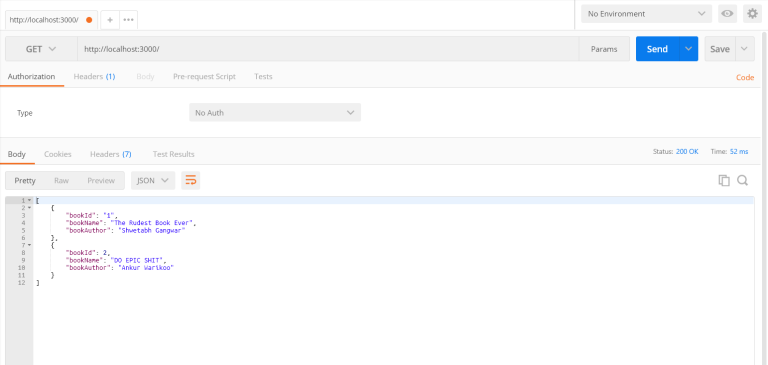The width and height of the screenshot is (768, 365).
Task: Open tab options three-dots menu
Action: 128,20
